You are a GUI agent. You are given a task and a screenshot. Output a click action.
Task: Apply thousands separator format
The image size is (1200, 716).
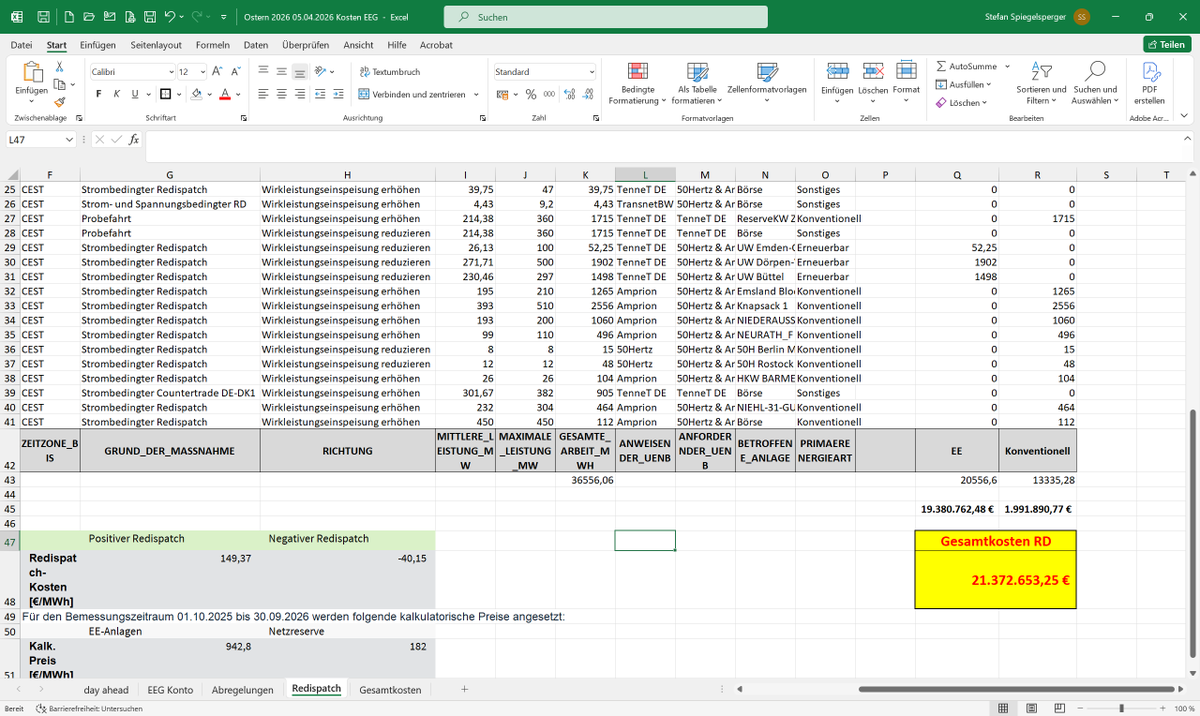(x=549, y=94)
